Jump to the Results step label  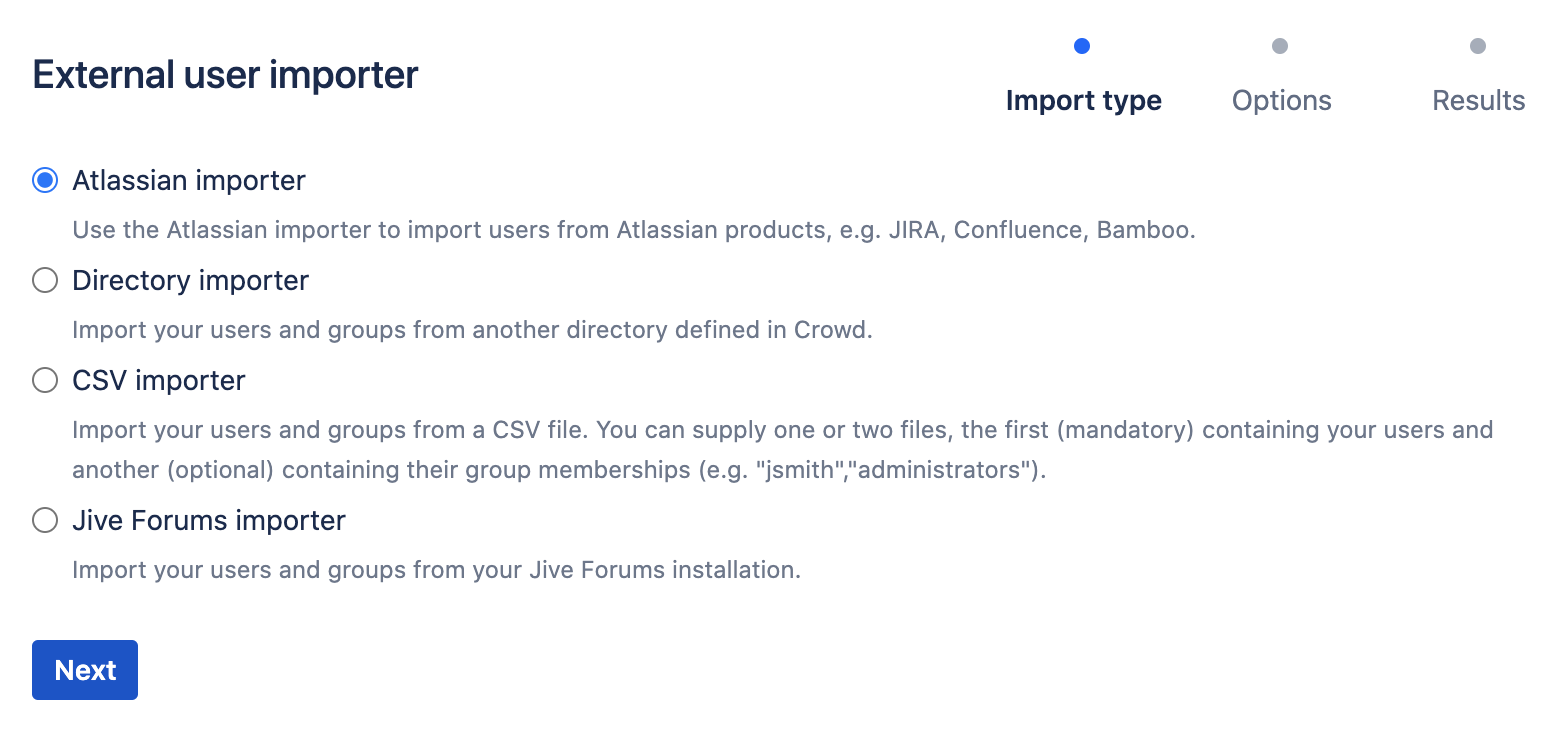click(x=1478, y=101)
